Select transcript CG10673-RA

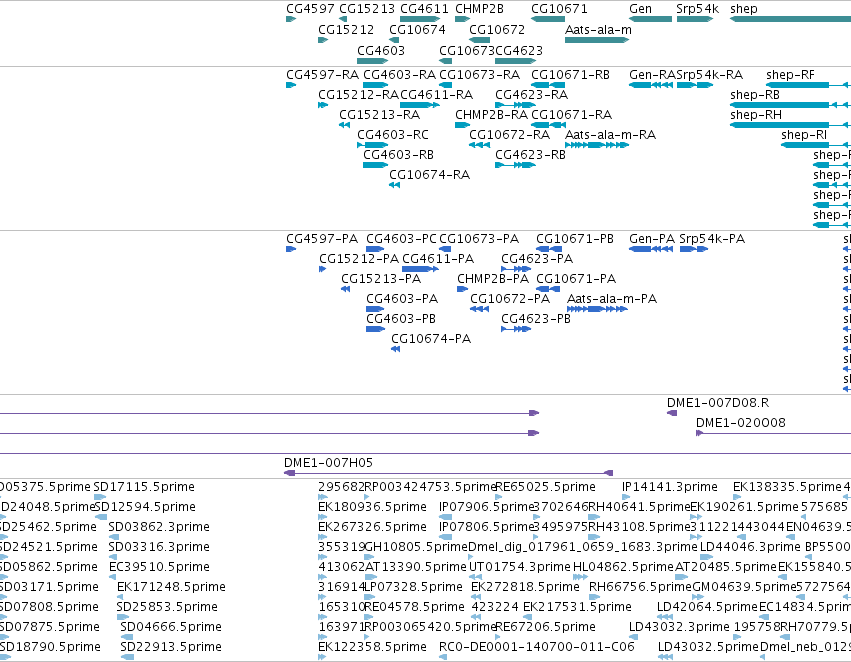tap(479, 74)
